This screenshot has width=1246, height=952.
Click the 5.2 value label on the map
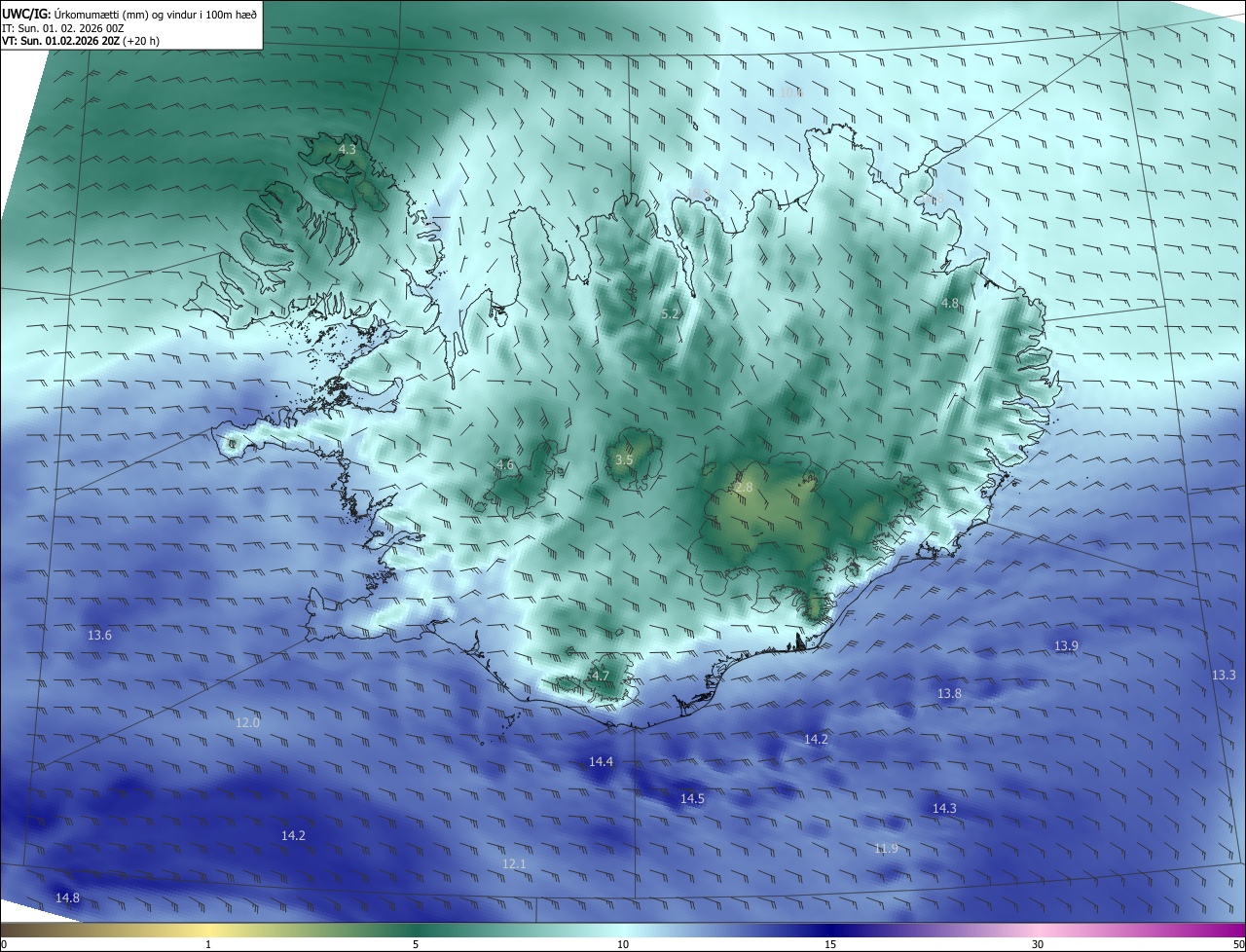(x=671, y=313)
